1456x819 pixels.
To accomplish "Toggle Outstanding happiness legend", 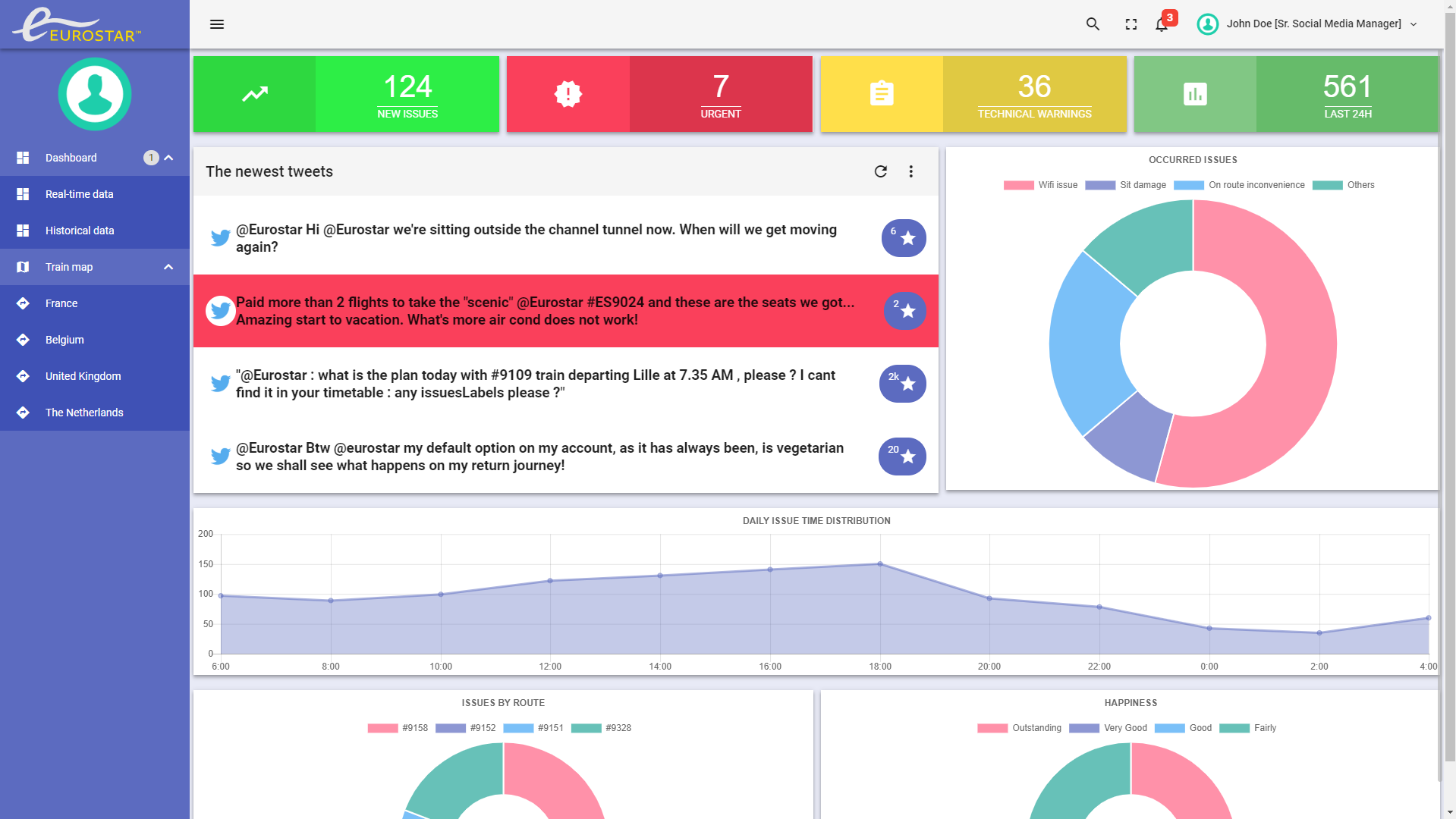I will (x=1019, y=728).
